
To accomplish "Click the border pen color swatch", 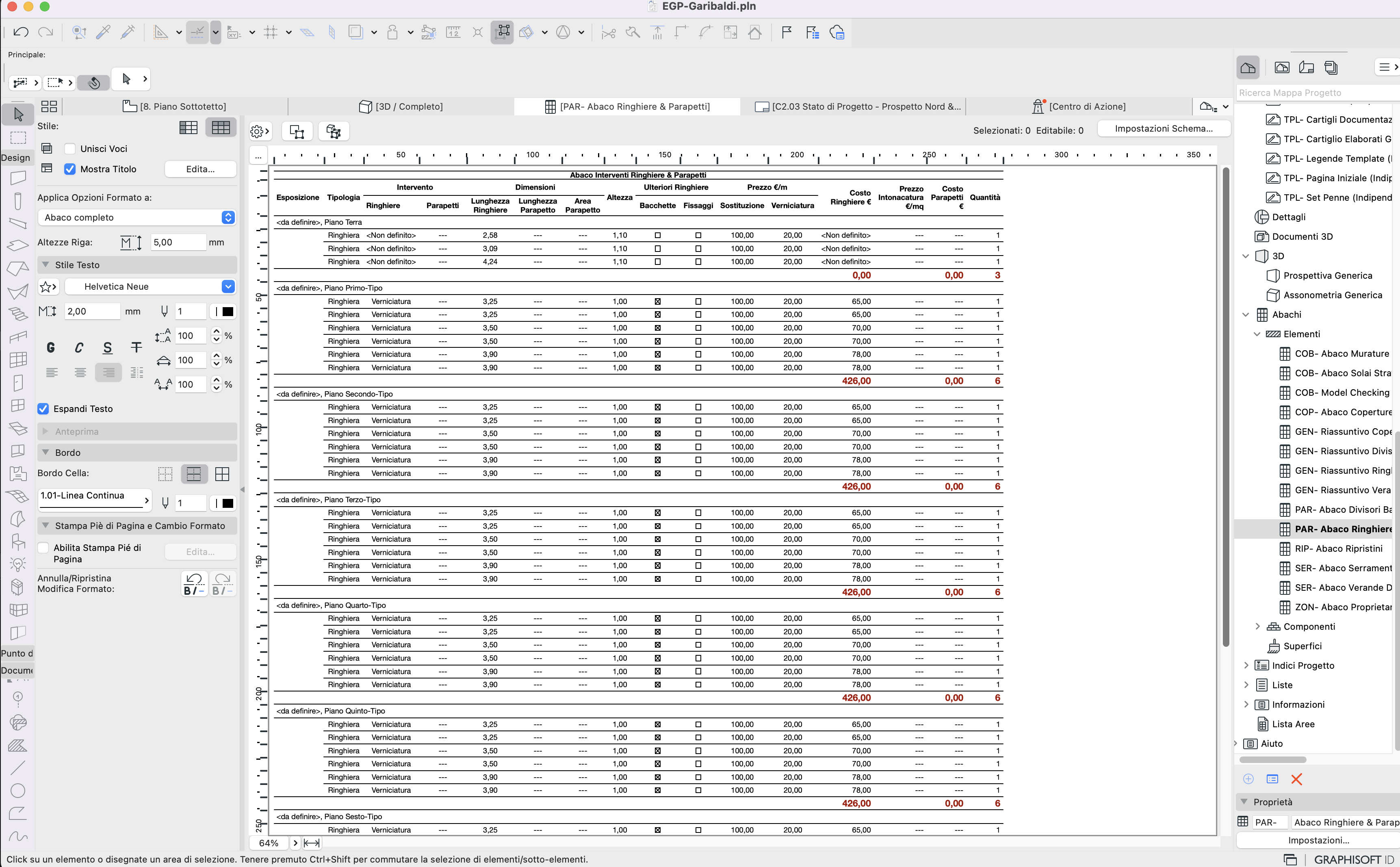I will click(x=223, y=503).
